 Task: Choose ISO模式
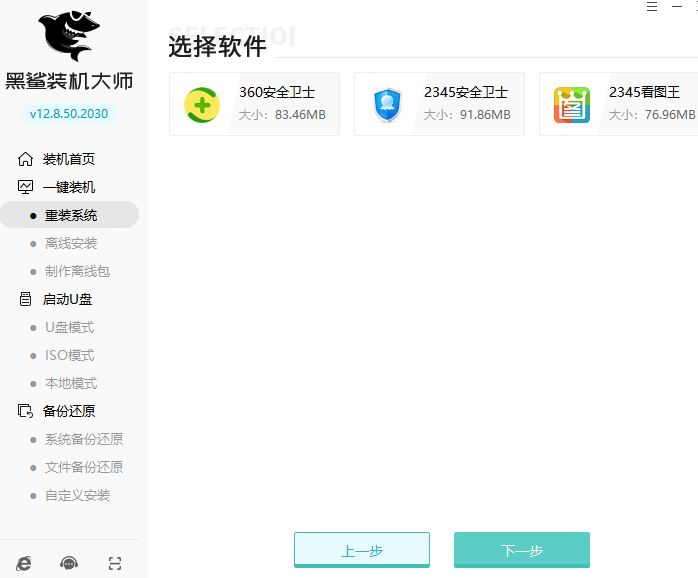pos(69,355)
